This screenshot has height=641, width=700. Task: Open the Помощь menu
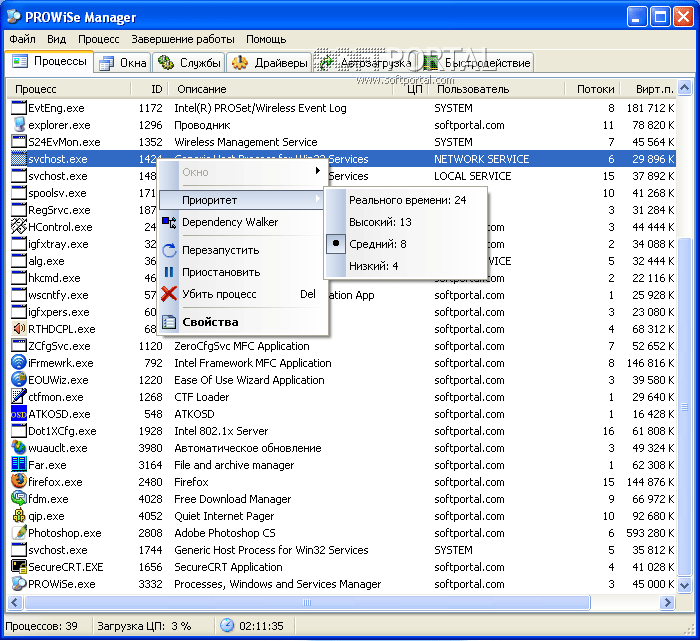(266, 39)
